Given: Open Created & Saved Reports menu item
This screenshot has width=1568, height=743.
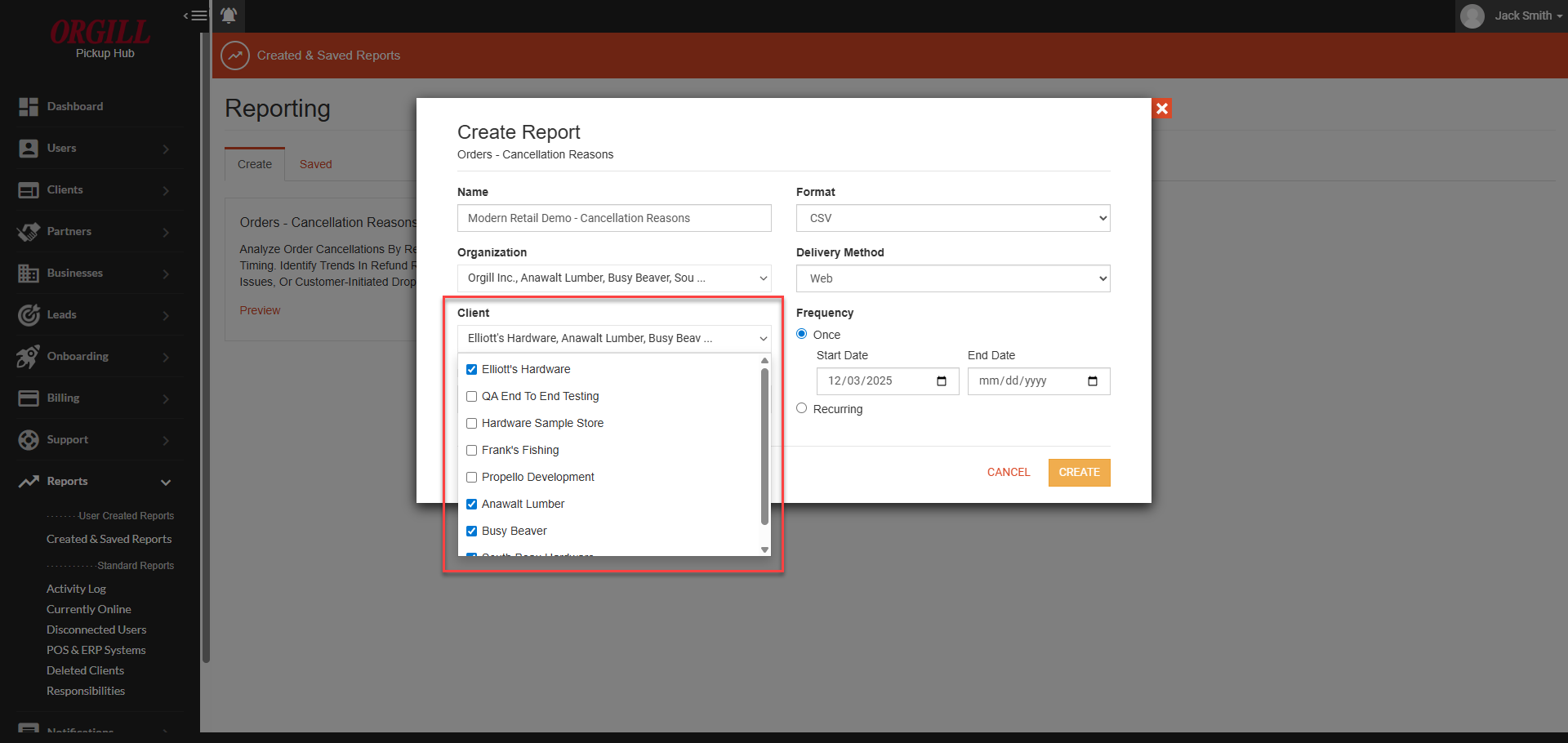Looking at the screenshot, I should pyautogui.click(x=109, y=540).
